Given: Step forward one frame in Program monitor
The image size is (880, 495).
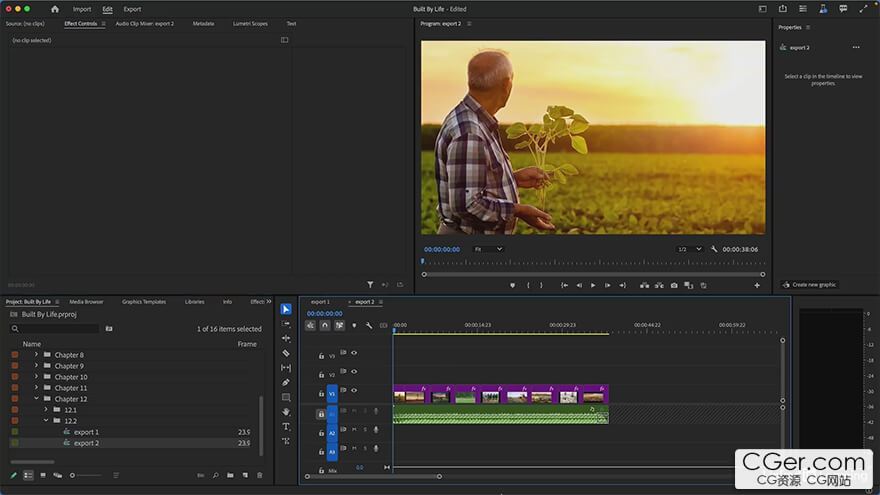Looking at the screenshot, I should tap(608, 285).
